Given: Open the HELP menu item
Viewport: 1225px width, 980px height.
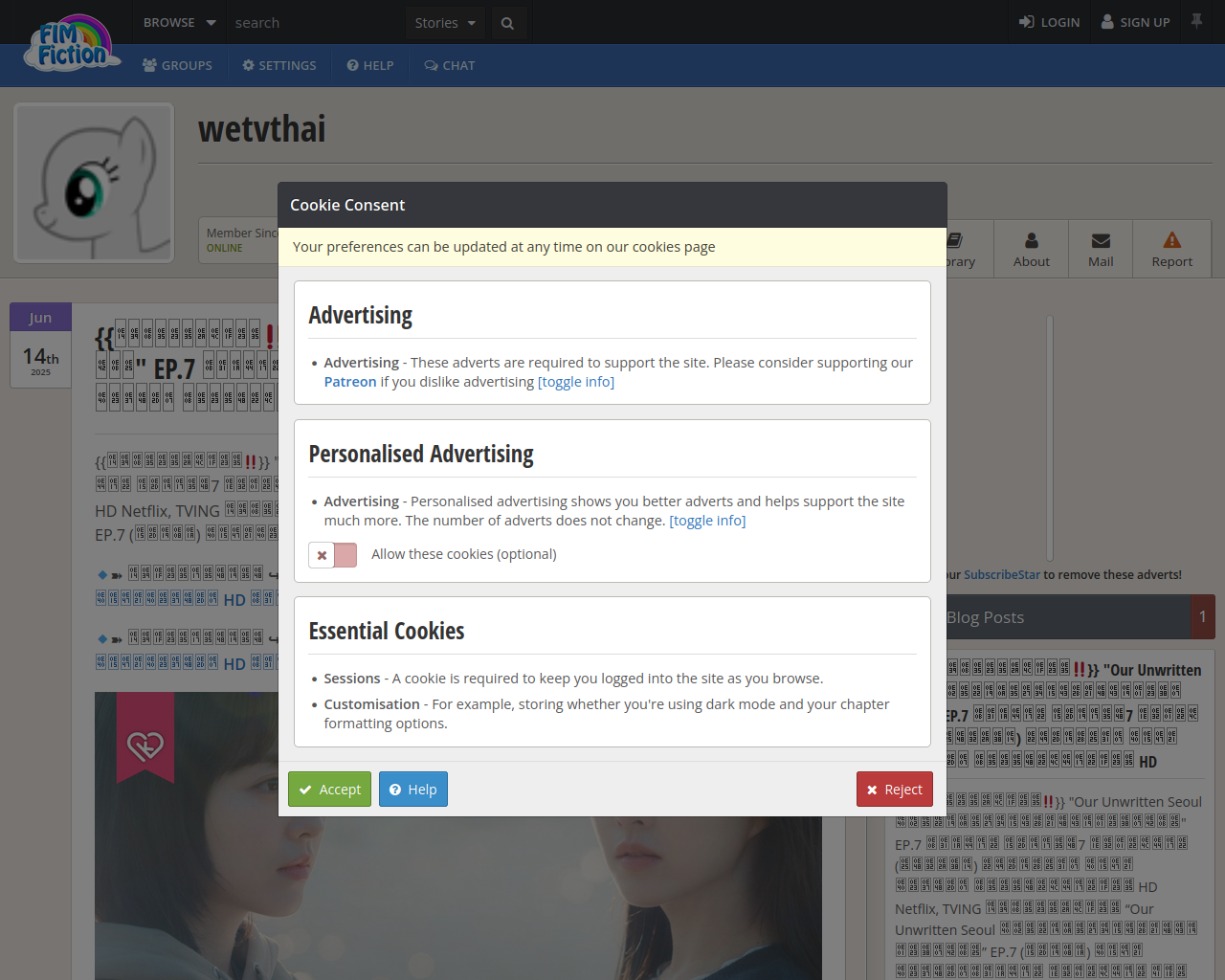Looking at the screenshot, I should point(370,65).
